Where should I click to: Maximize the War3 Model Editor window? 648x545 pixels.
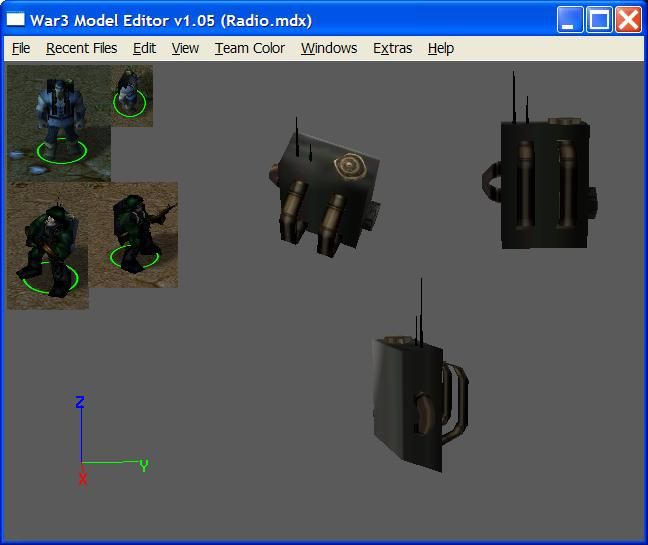point(599,19)
